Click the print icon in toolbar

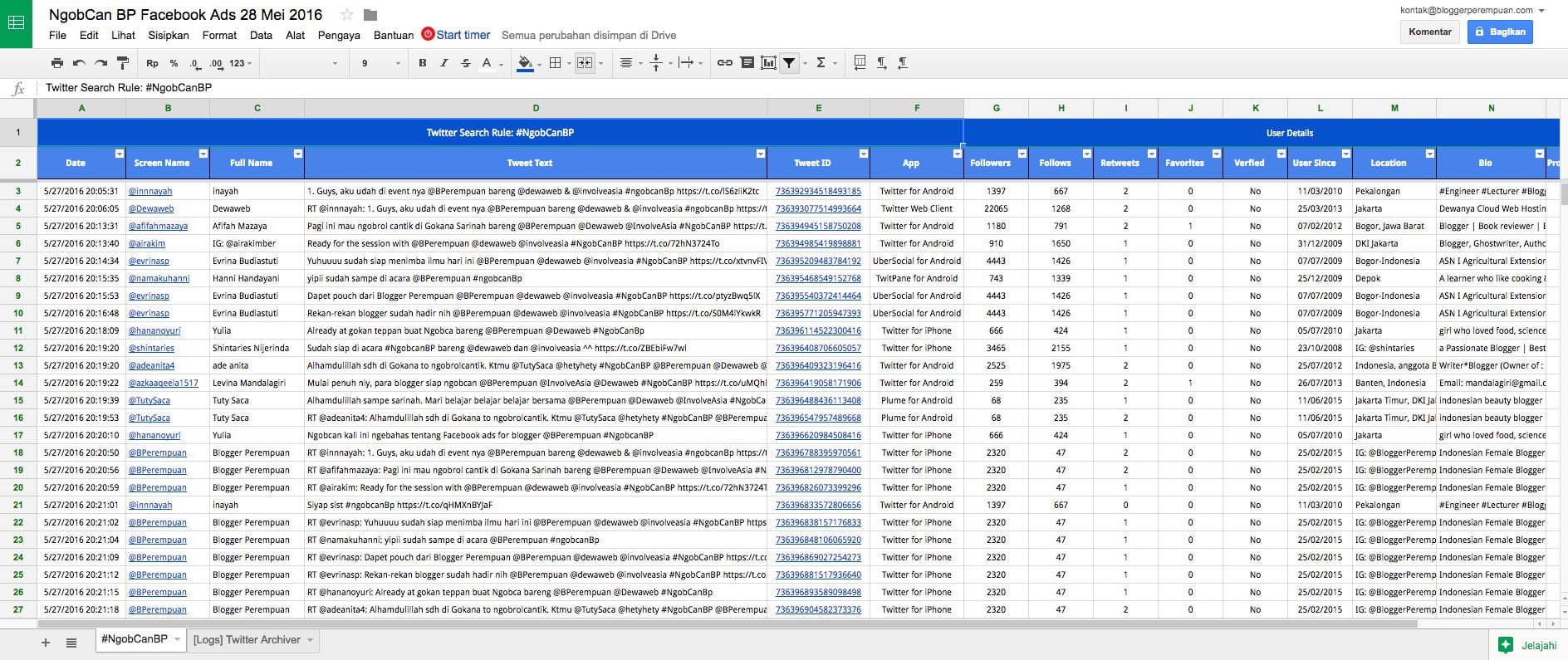[x=56, y=63]
